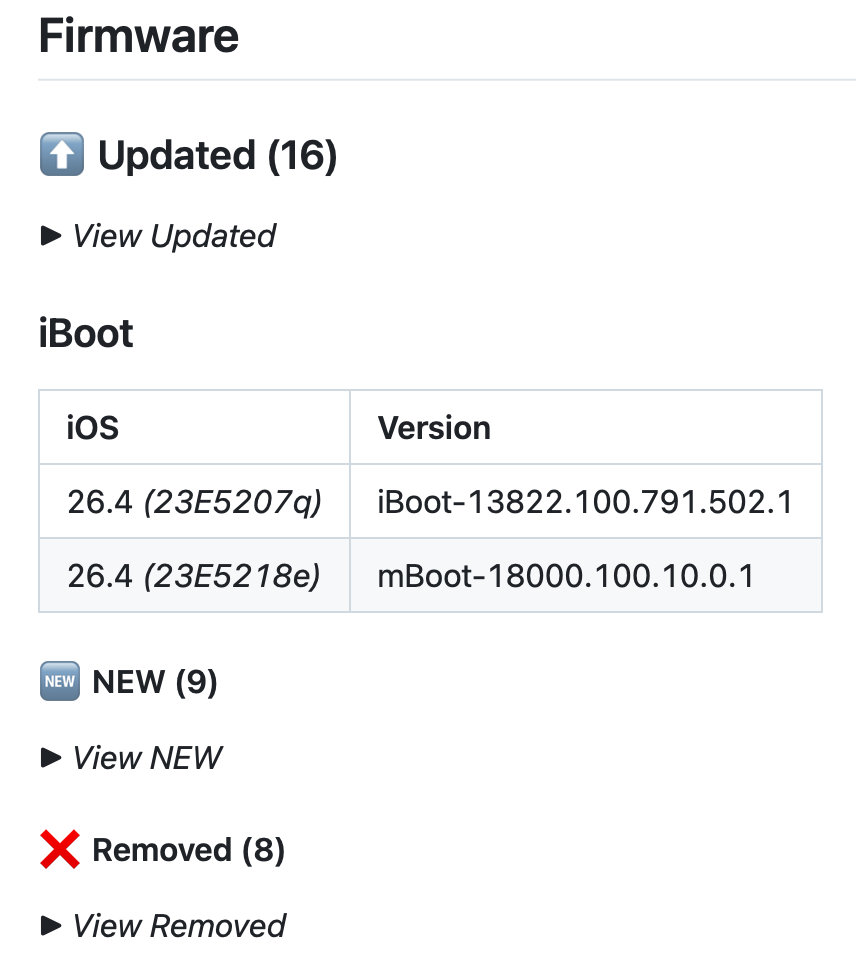Screen dimensions: 856x962
Task: Click the 'NEW (9)' heading text
Action: (155, 682)
